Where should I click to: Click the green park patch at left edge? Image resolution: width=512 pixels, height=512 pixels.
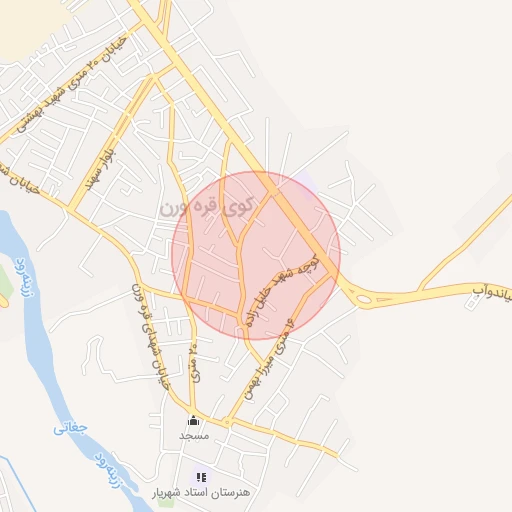point(5,282)
